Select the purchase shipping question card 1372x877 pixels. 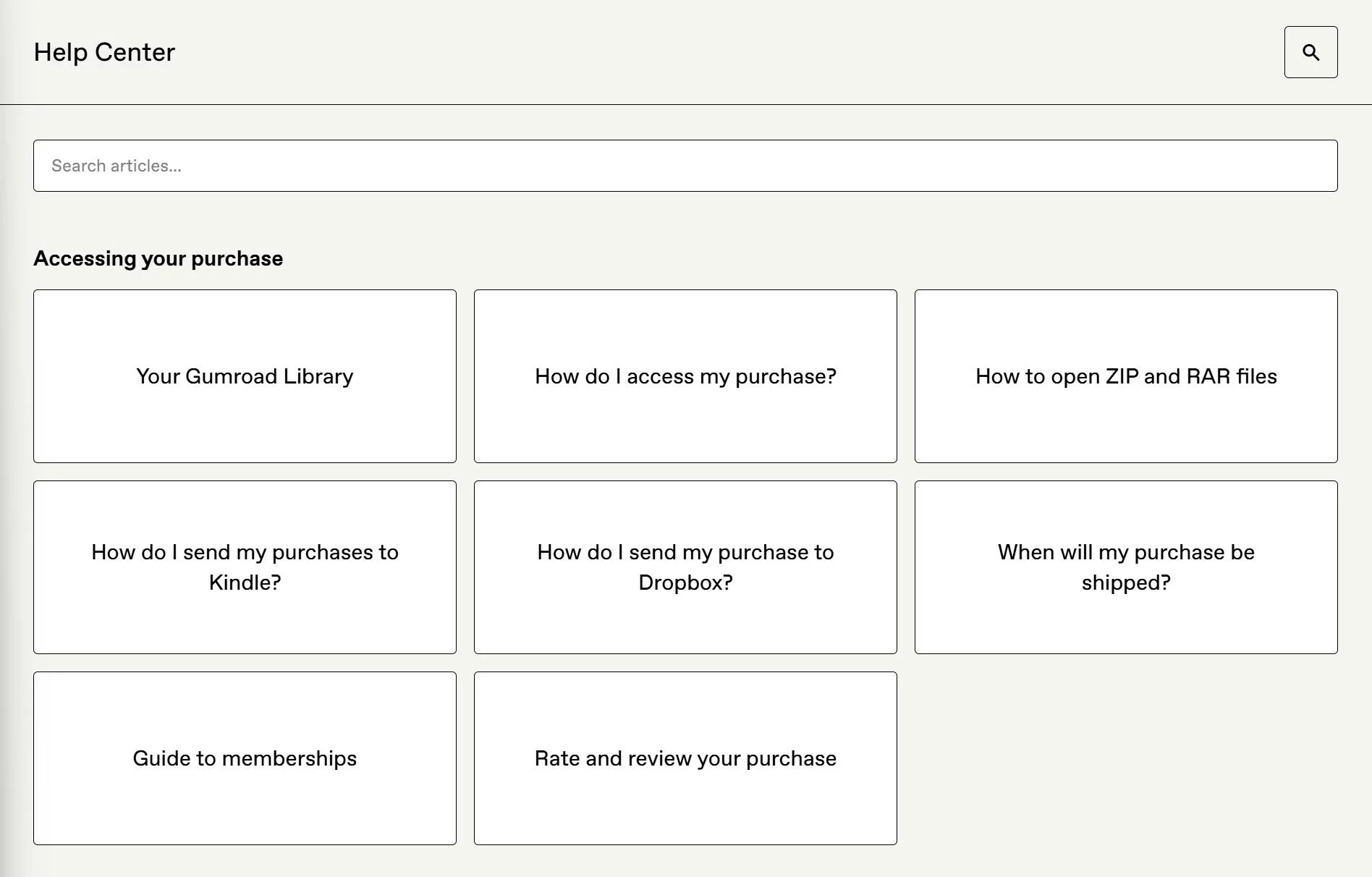point(1125,567)
